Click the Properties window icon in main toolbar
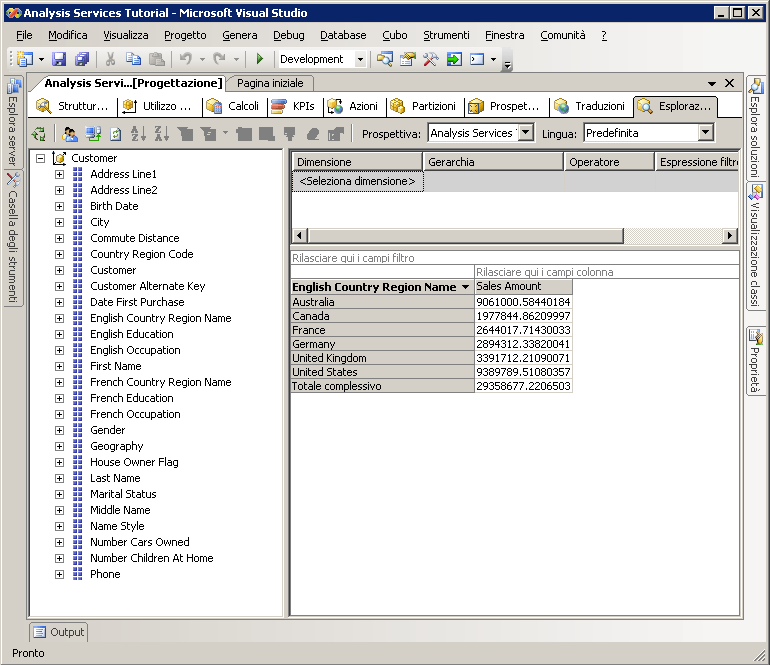This screenshot has height=665, width=770. pyautogui.click(x=407, y=59)
